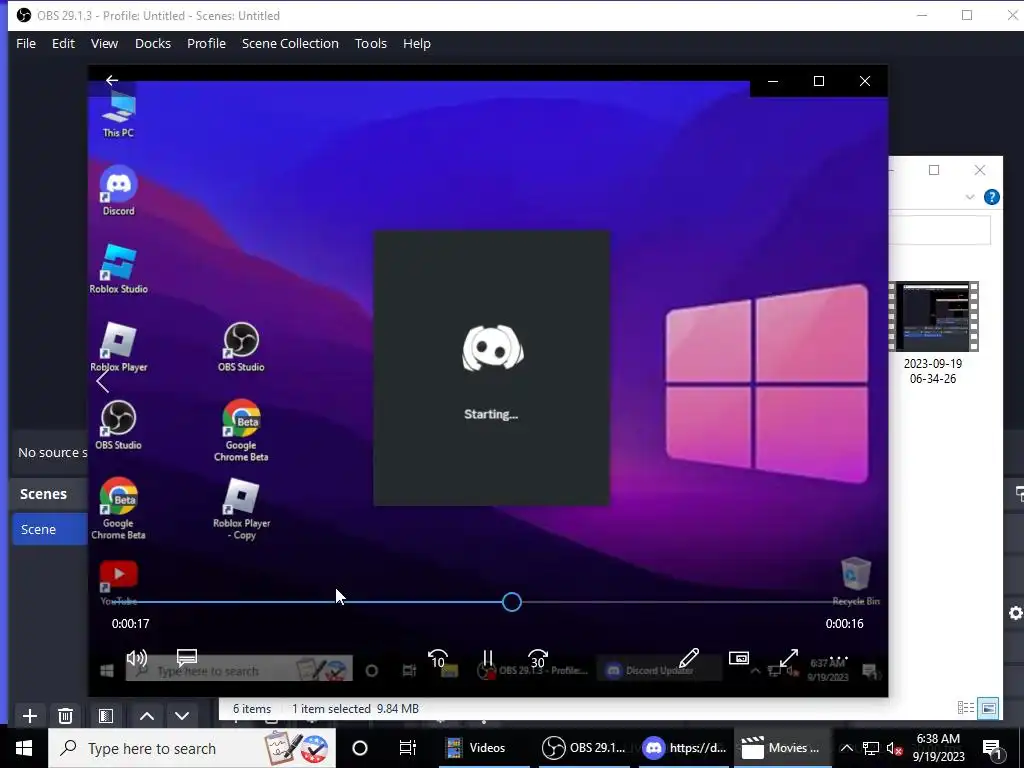Image resolution: width=1024 pixels, height=768 pixels.
Task: Switch player to mini view
Action: coord(739,658)
